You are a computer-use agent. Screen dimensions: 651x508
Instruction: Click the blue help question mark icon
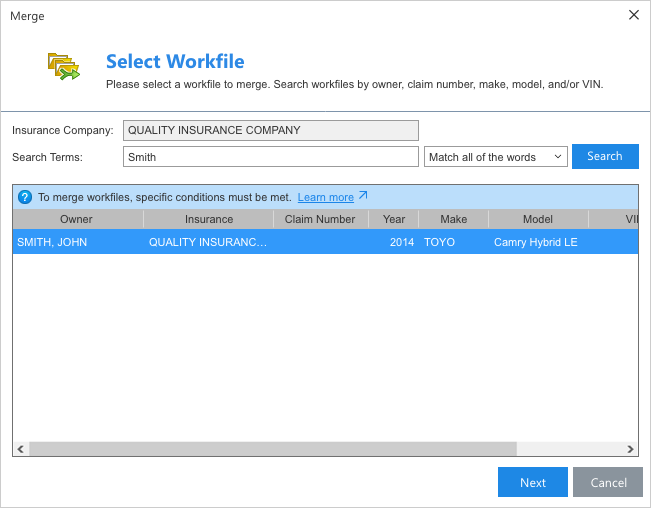coord(25,197)
